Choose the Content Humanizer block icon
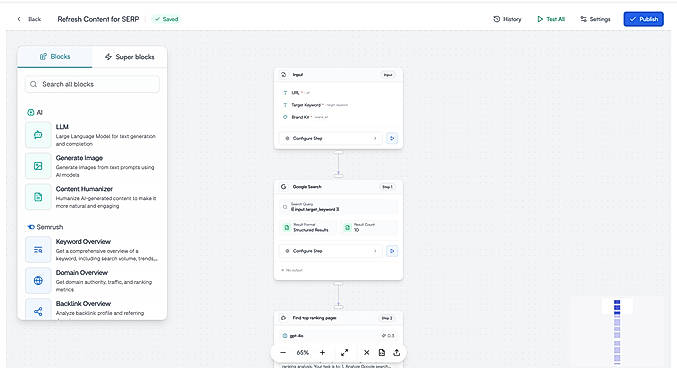Screen dimensions: 677x368 (x=38, y=197)
